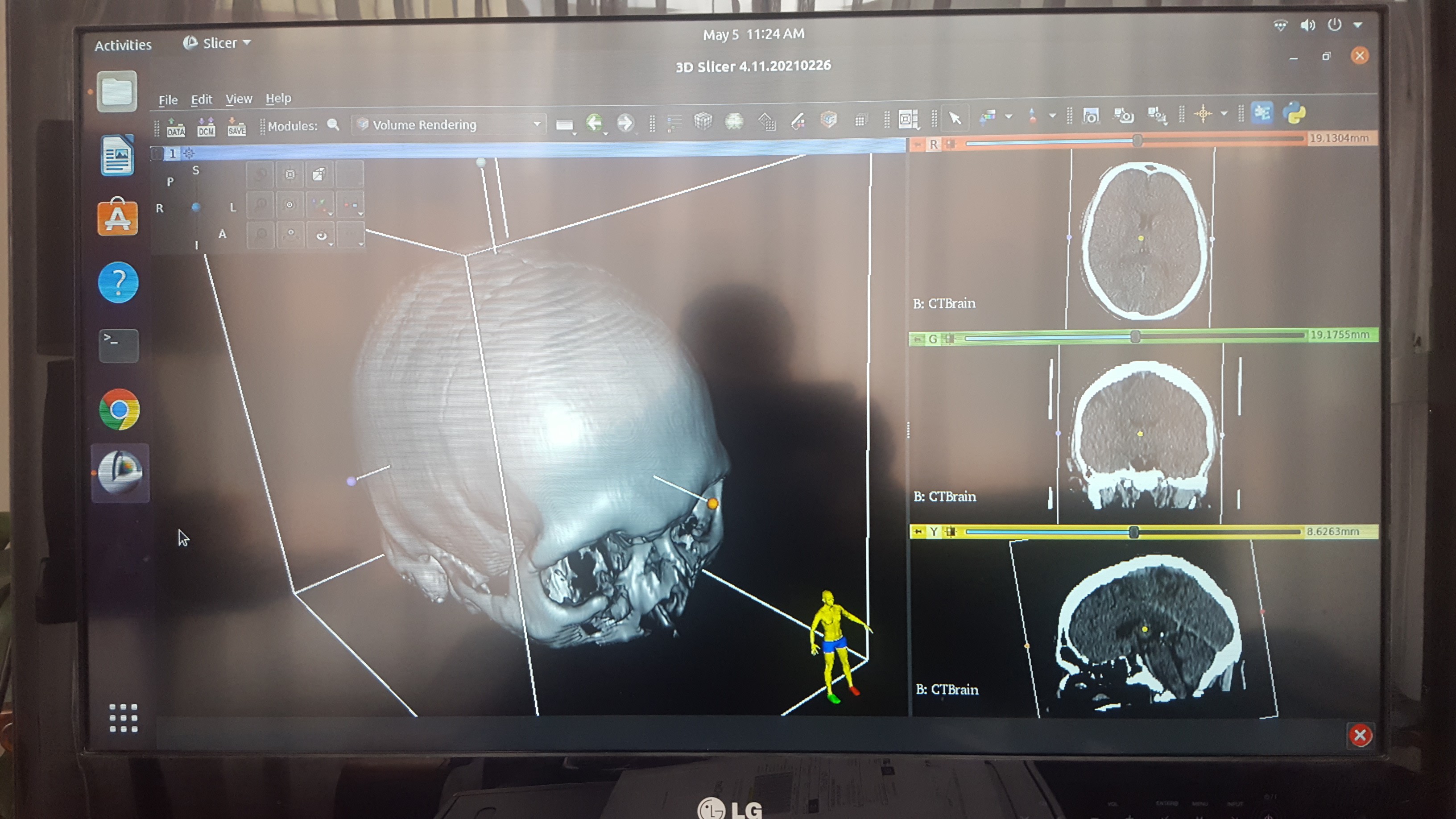
Task: Click the yellow slice offset slider handle
Action: tap(1134, 532)
